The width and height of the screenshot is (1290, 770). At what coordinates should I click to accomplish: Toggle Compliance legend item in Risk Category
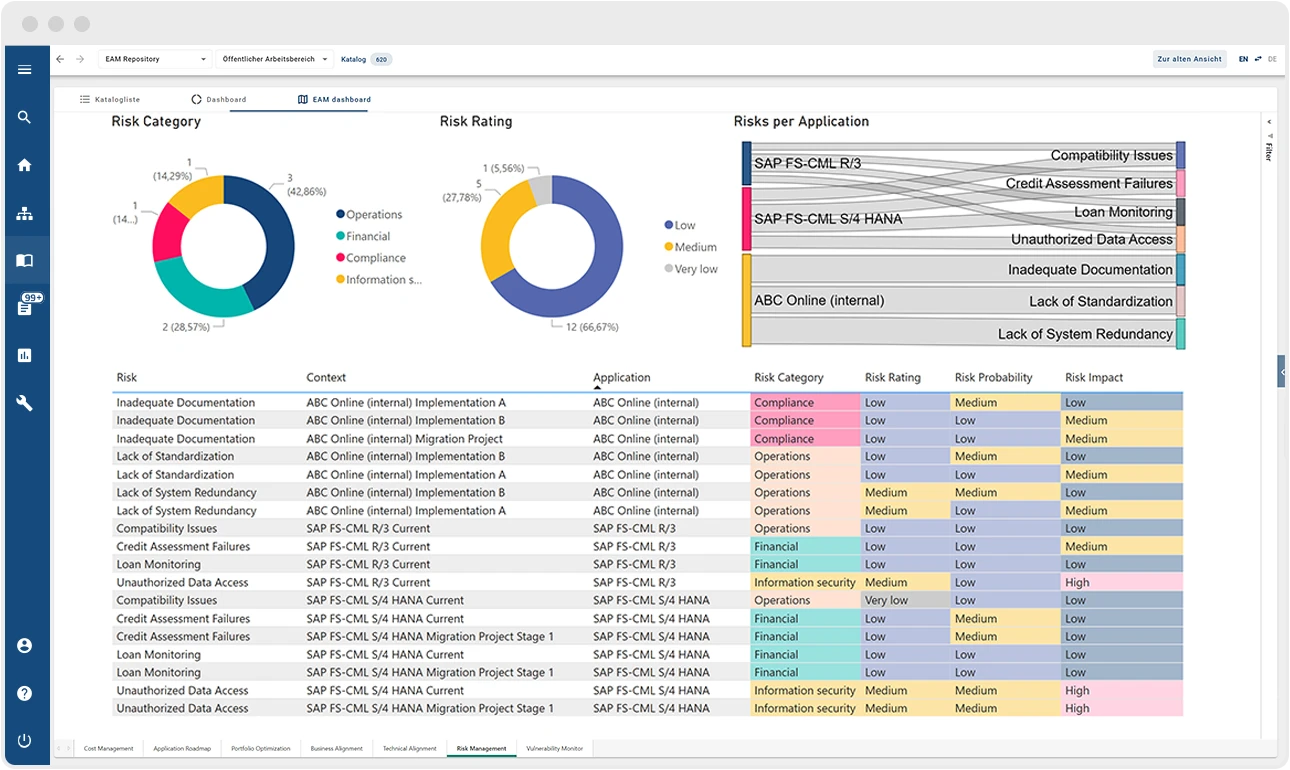tap(371, 258)
